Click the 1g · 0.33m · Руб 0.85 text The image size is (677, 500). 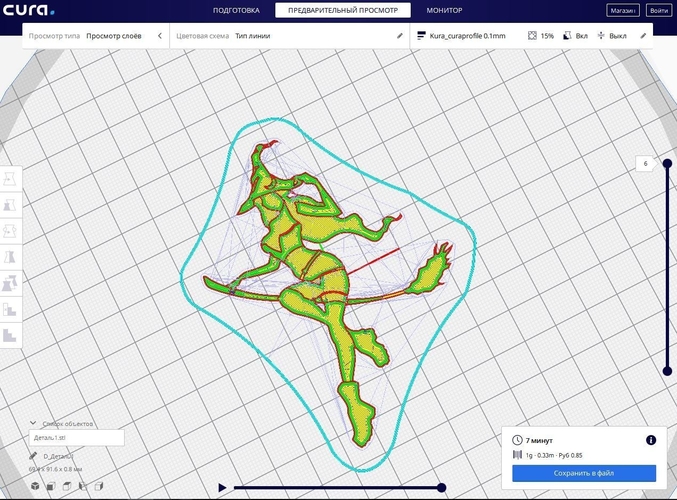coord(554,455)
